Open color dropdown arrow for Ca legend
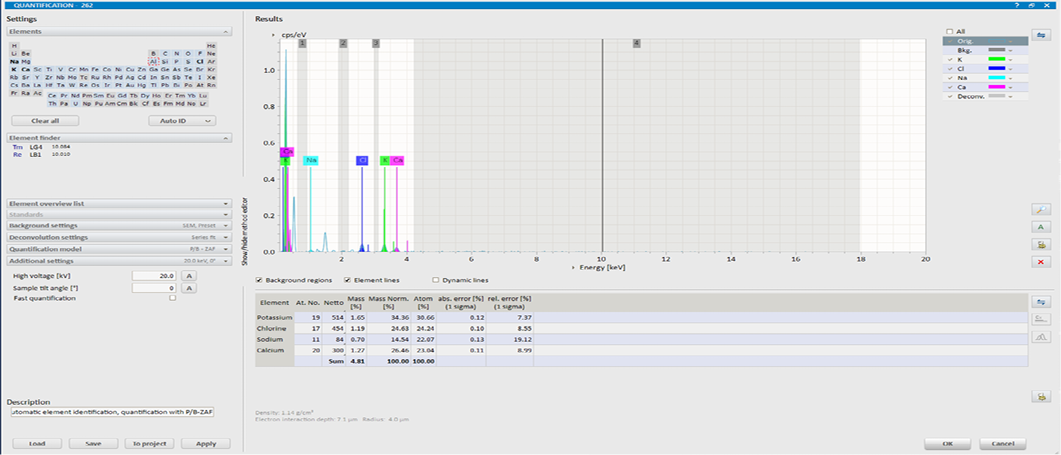 tap(1011, 87)
